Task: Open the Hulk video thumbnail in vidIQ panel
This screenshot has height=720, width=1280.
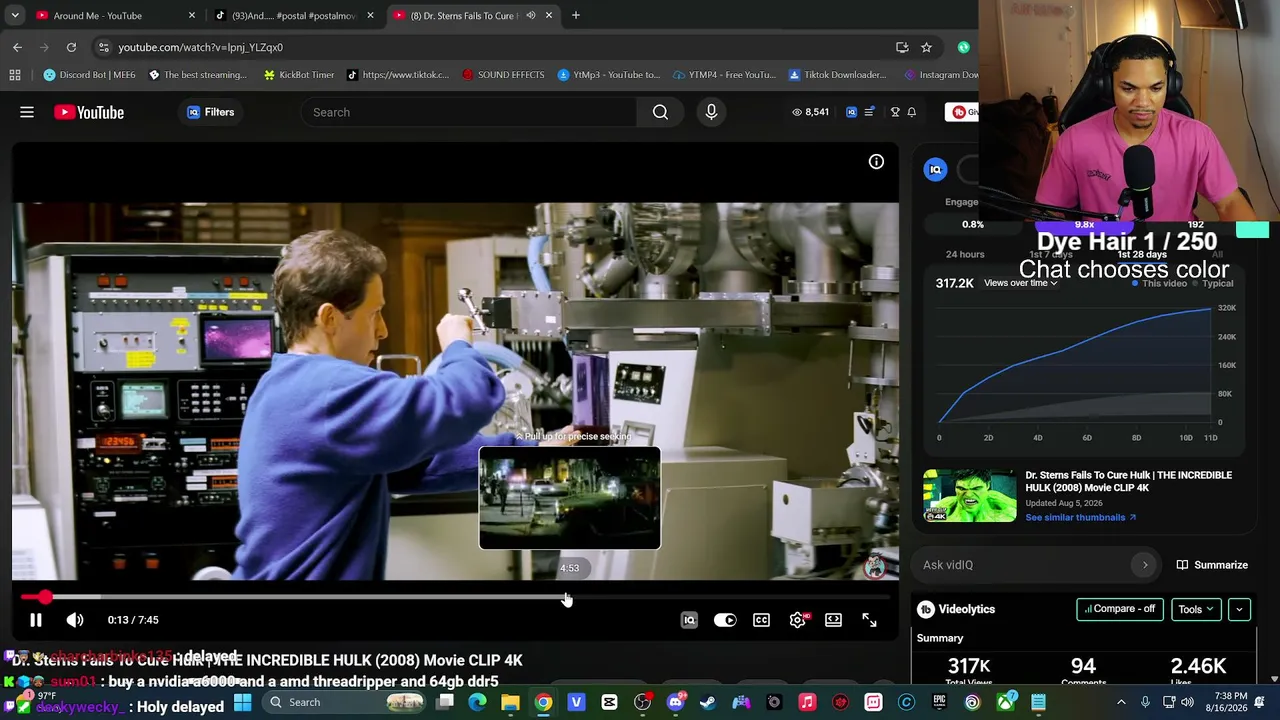Action: tap(969, 496)
